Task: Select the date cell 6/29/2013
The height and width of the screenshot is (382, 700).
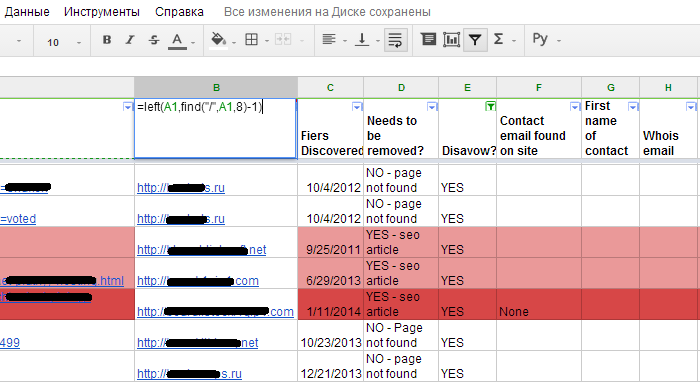Action: pos(330,273)
